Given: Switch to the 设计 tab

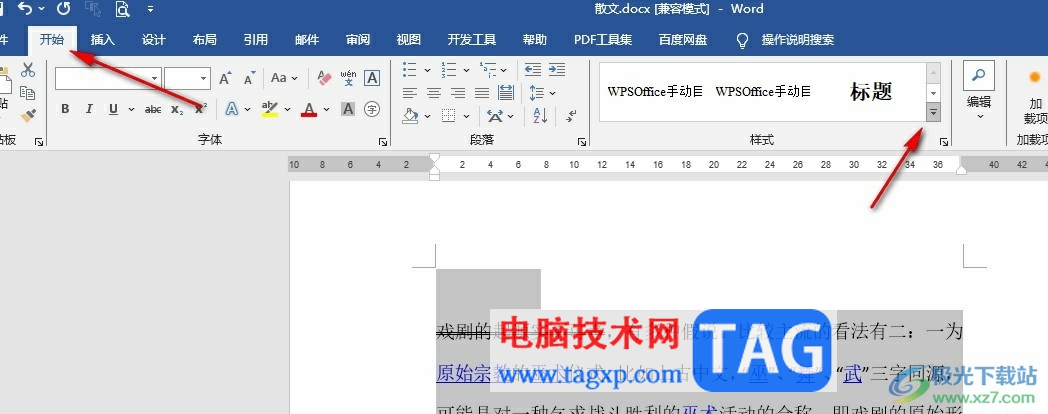Looking at the screenshot, I should pos(154,40).
